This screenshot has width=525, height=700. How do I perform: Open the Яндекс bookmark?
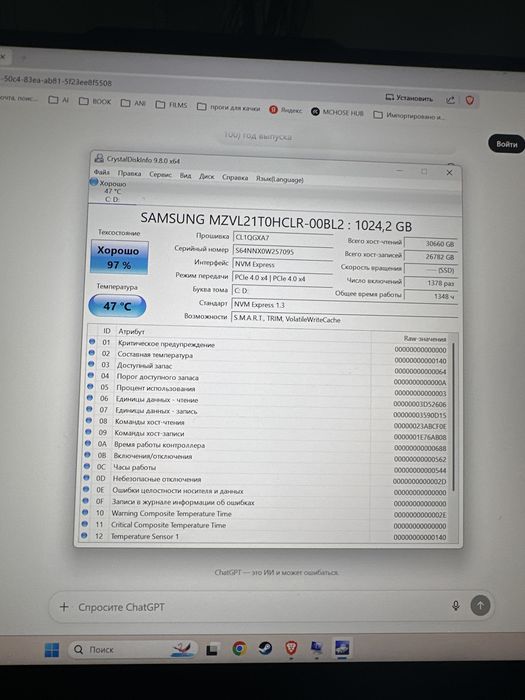coord(286,110)
